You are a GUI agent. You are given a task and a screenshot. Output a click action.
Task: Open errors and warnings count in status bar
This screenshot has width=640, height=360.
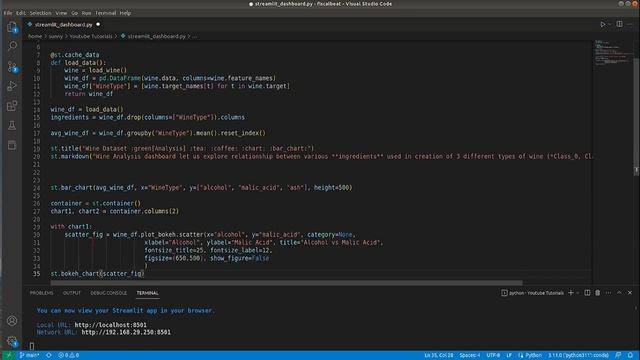click(x=69, y=355)
